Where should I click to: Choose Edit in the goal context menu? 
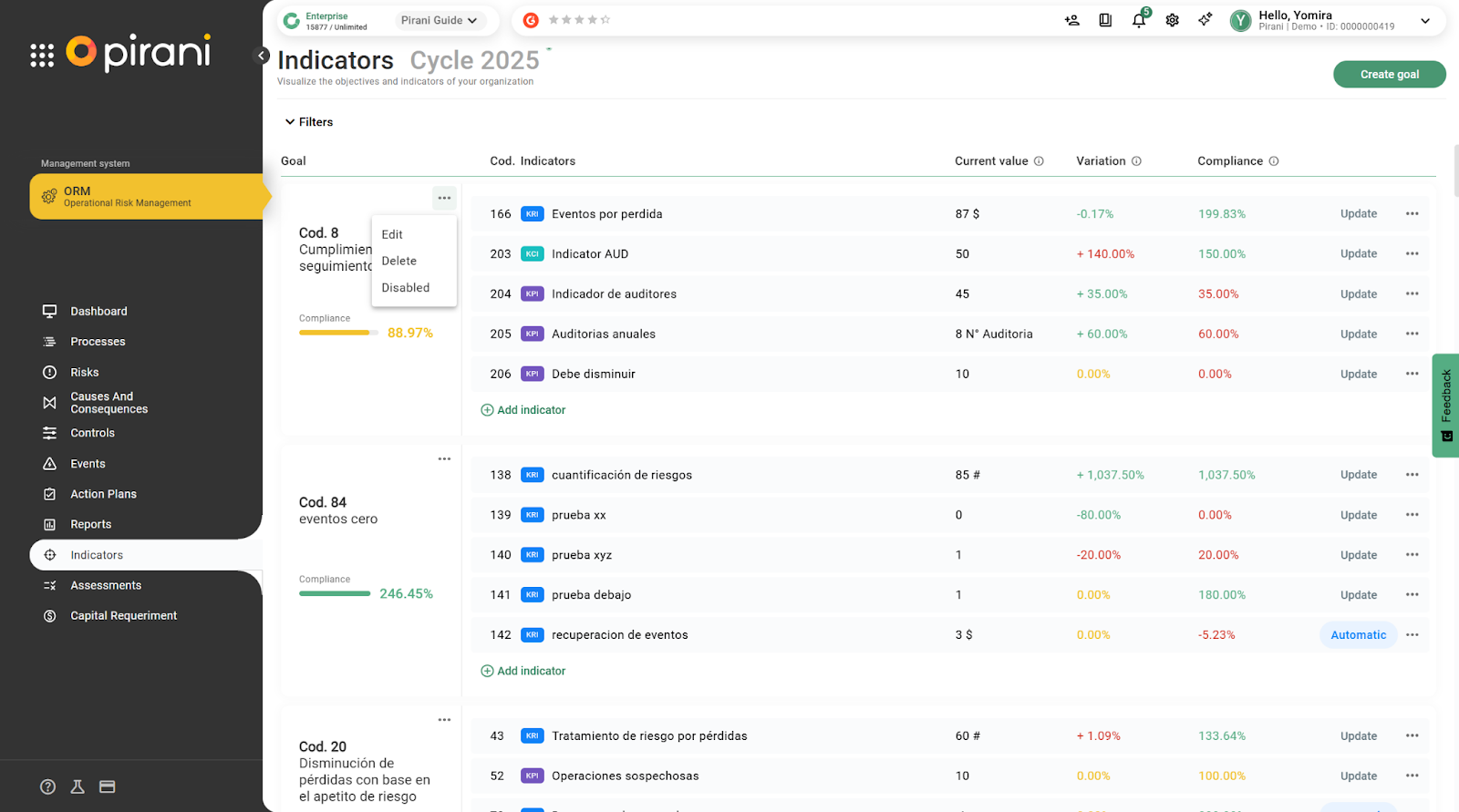pos(392,234)
